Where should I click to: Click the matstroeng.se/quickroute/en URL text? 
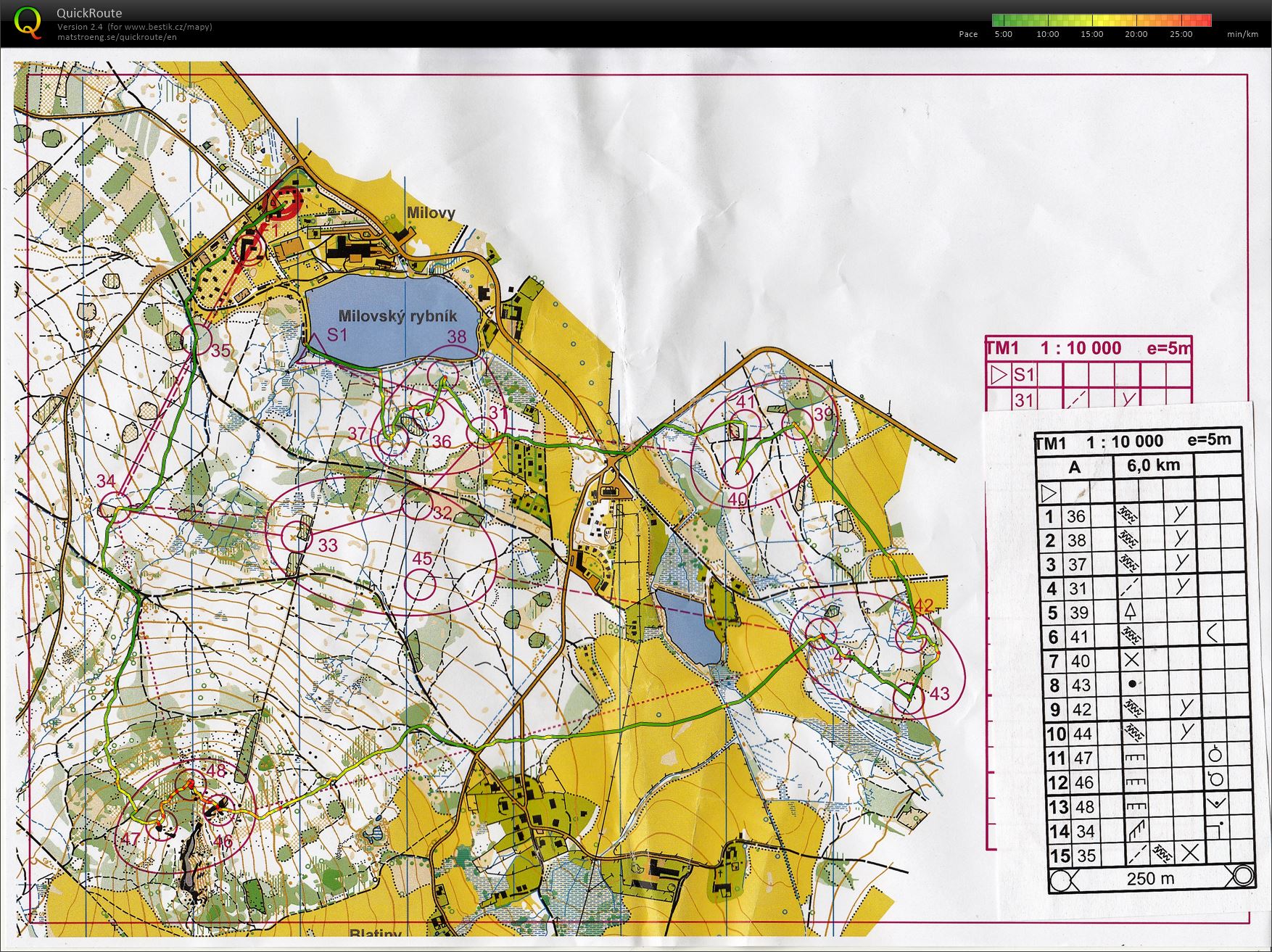117,37
